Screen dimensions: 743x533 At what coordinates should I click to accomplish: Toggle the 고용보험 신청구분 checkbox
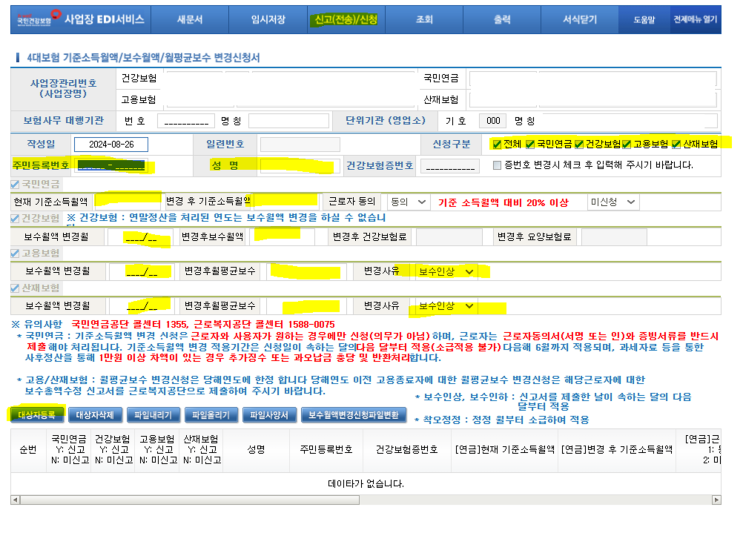[626, 144]
